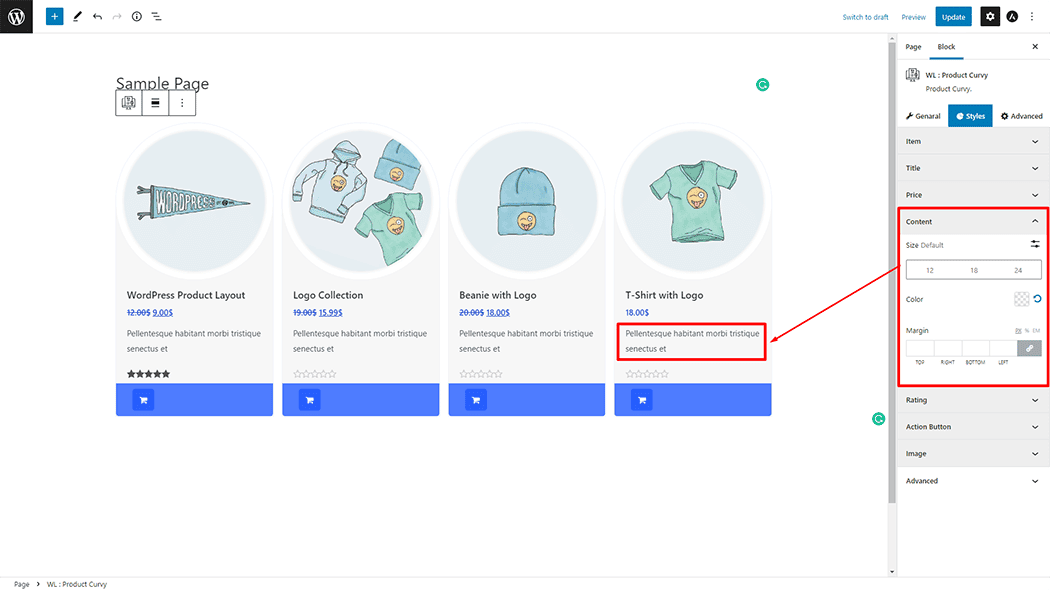The image size is (1050, 590).
Task: Click the block toolbar options dots
Action: coord(182,103)
